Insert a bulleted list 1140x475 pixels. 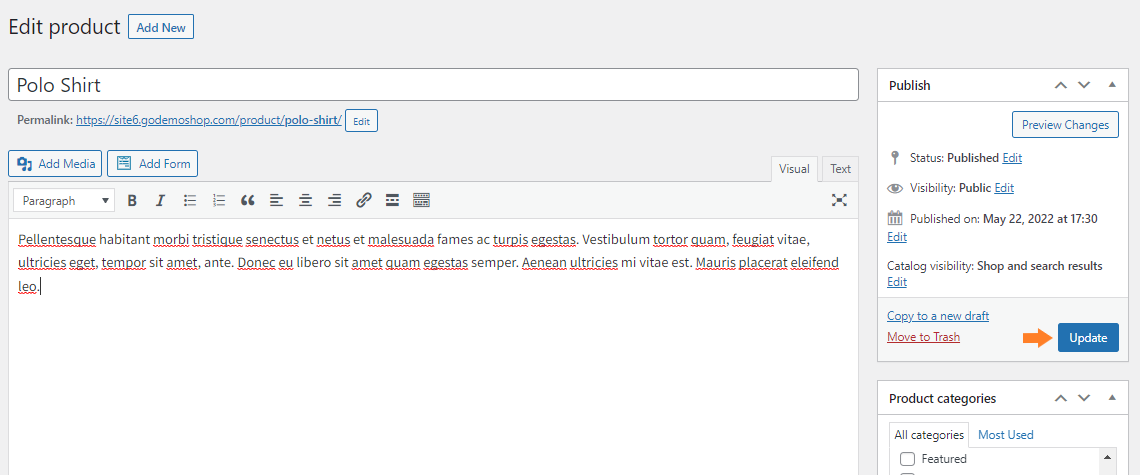pyautogui.click(x=190, y=201)
